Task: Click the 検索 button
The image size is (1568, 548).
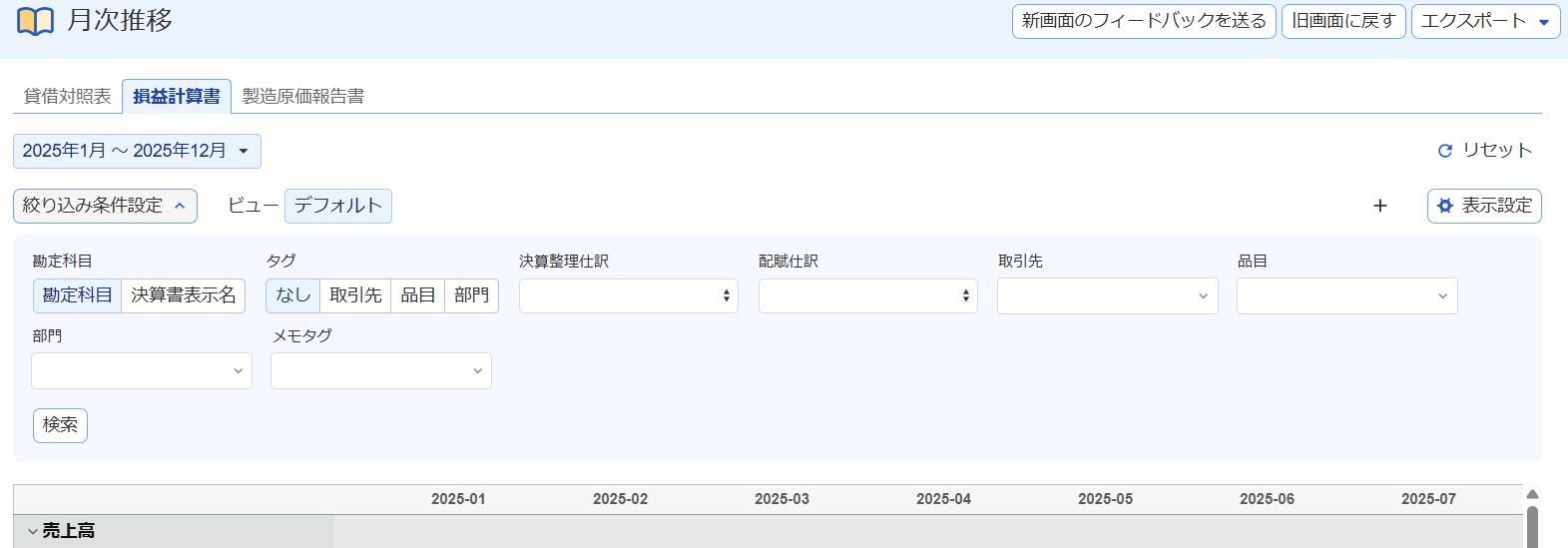Action: [60, 425]
